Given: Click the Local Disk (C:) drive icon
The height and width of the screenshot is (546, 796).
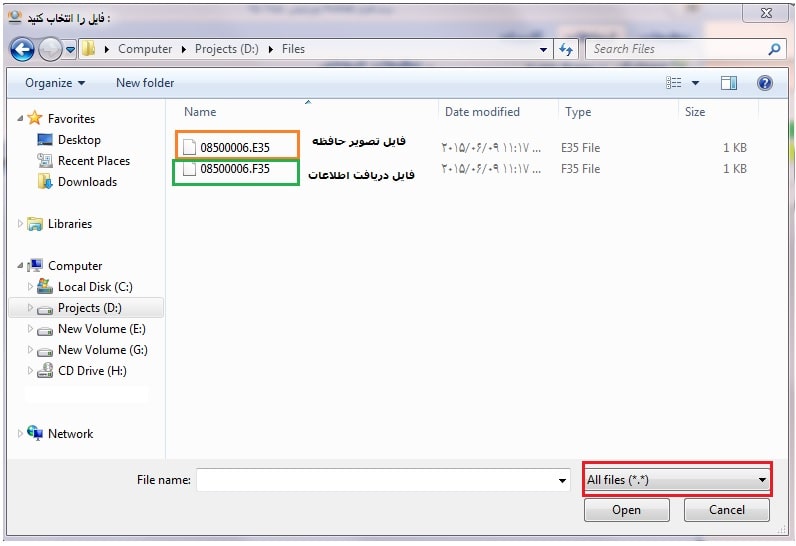Looking at the screenshot, I should [45, 286].
